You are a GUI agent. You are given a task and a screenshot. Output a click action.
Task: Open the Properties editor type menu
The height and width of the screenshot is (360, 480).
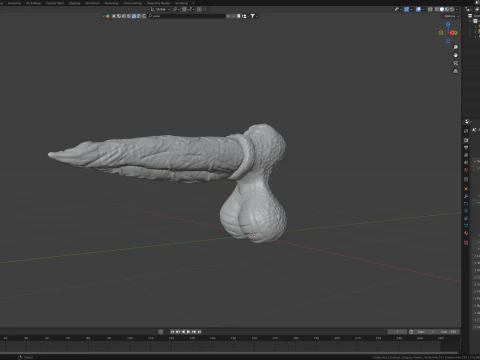coord(468,122)
